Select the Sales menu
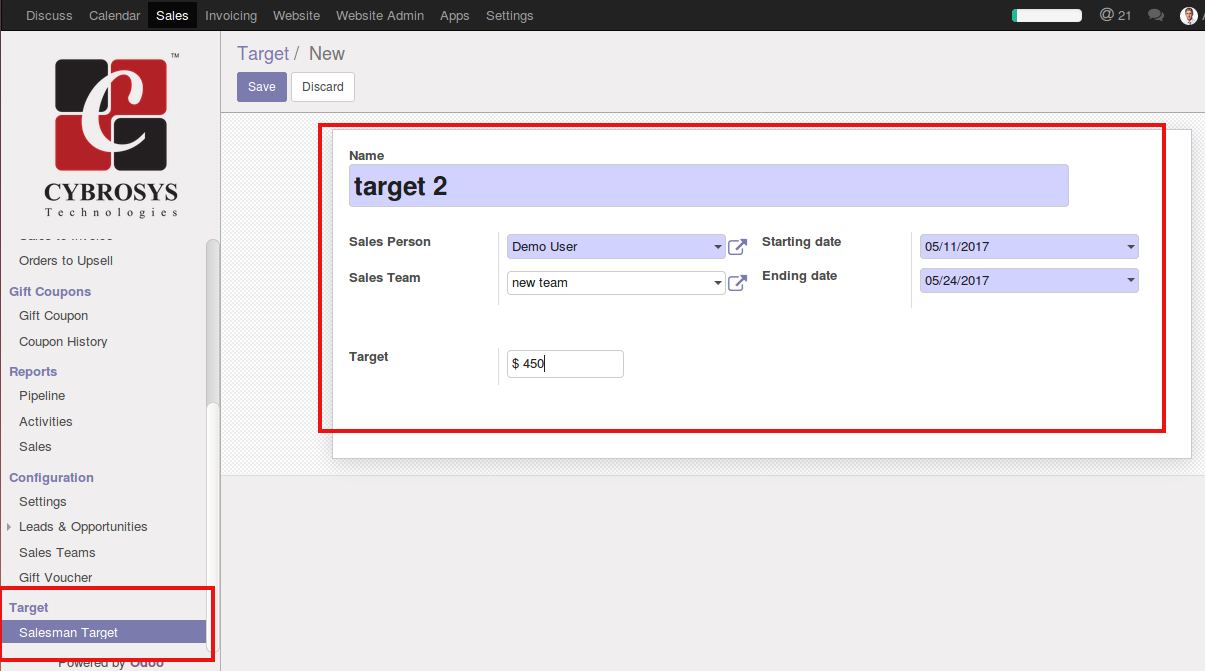This screenshot has height=671, width=1205. point(172,15)
